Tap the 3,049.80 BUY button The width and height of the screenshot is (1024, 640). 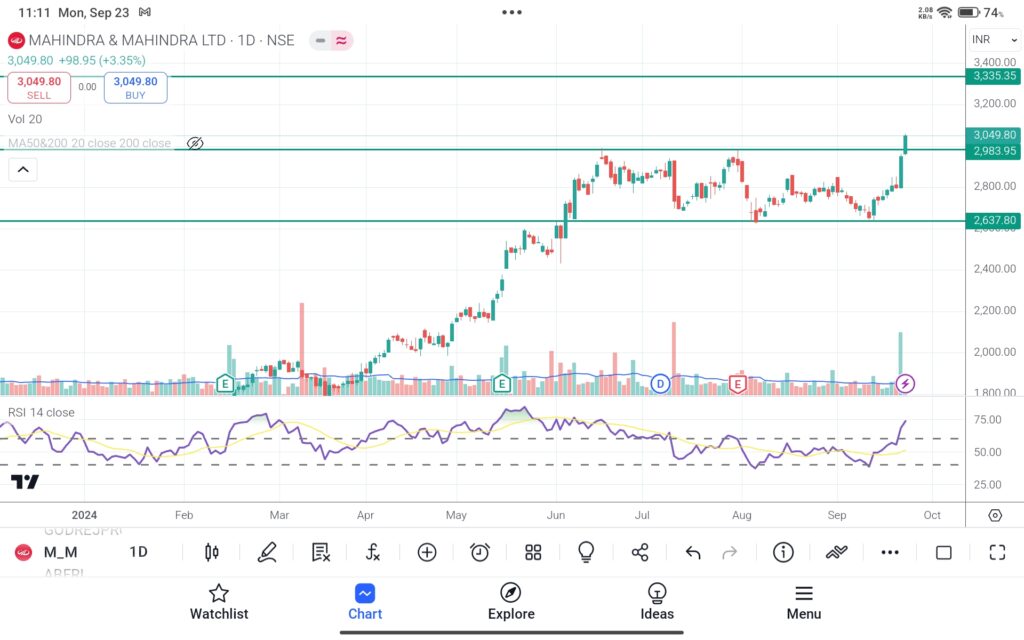pyautogui.click(x=135, y=88)
